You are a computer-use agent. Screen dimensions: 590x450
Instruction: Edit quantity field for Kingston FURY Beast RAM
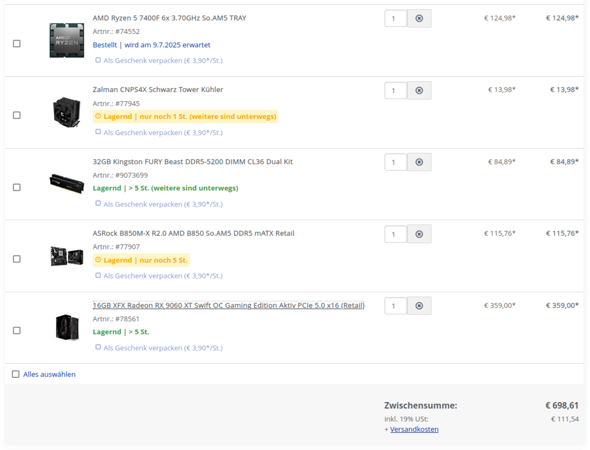[395, 162]
